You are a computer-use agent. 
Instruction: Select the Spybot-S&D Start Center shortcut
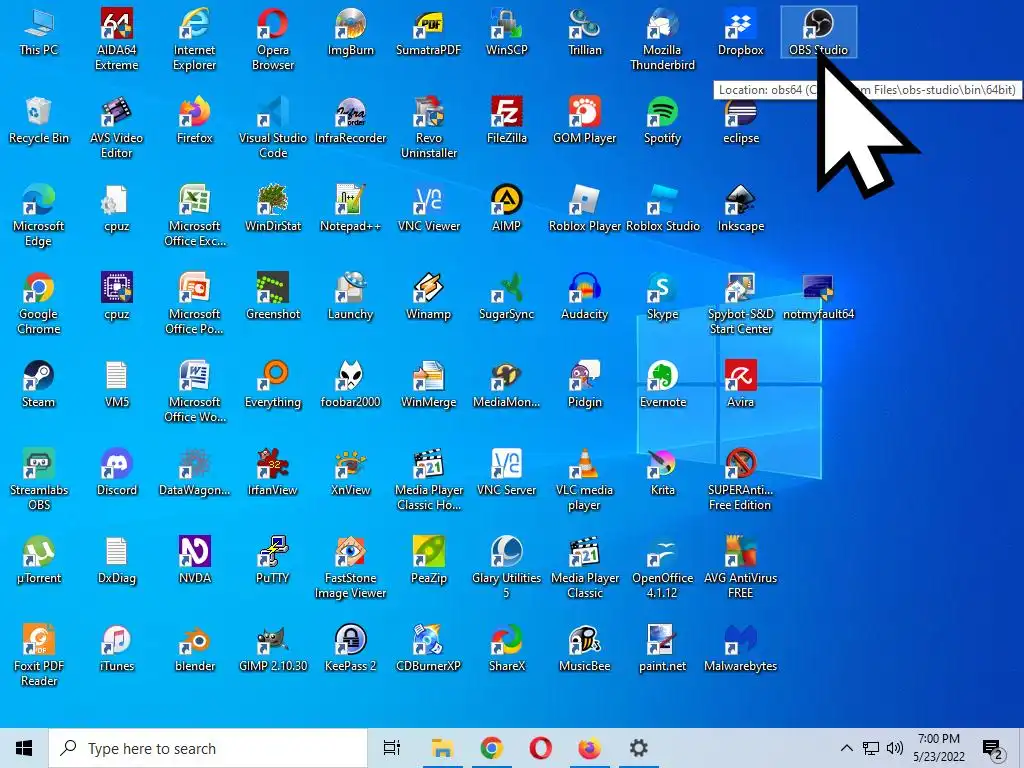741,304
